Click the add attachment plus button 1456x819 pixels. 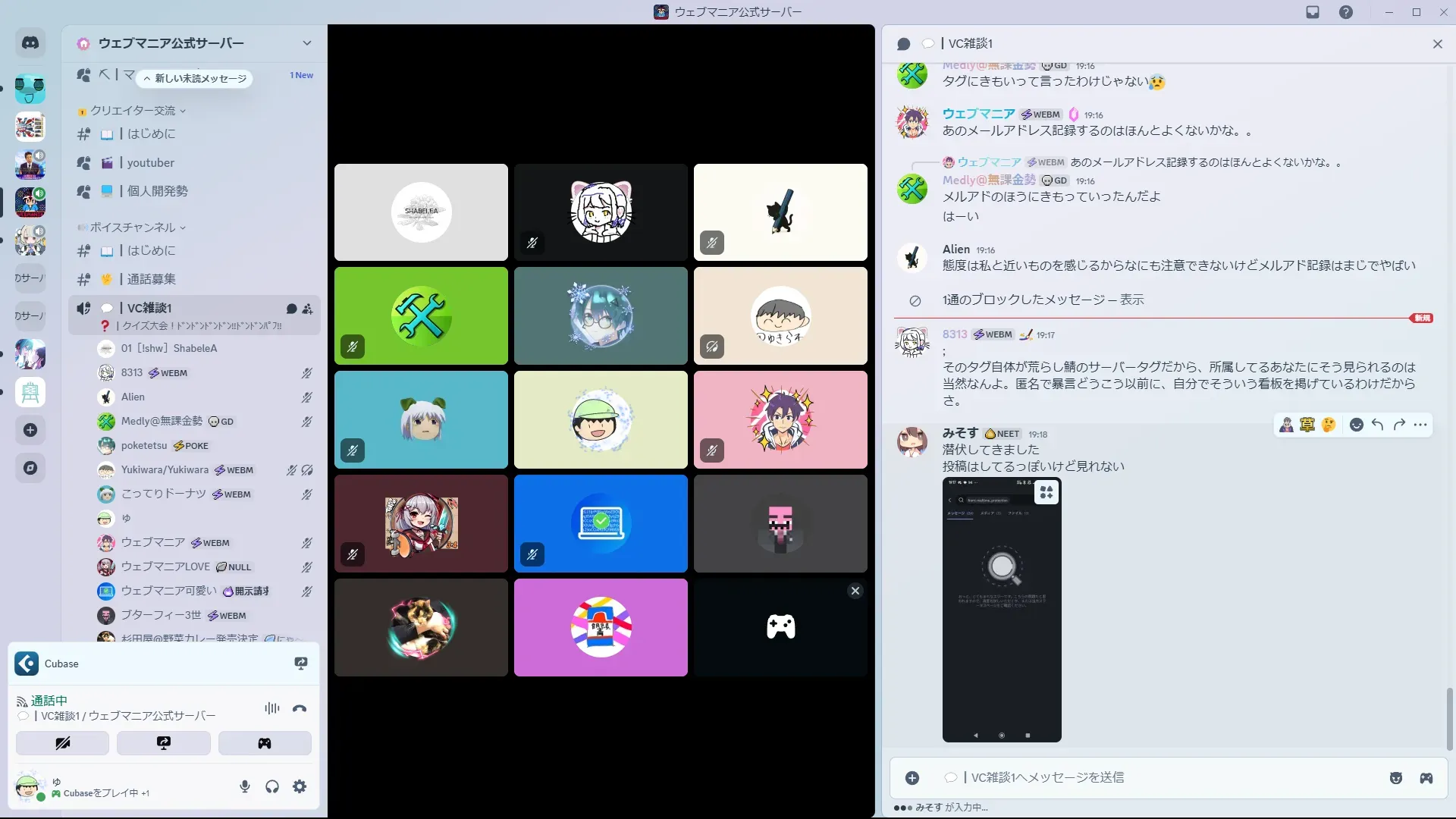pyautogui.click(x=912, y=778)
